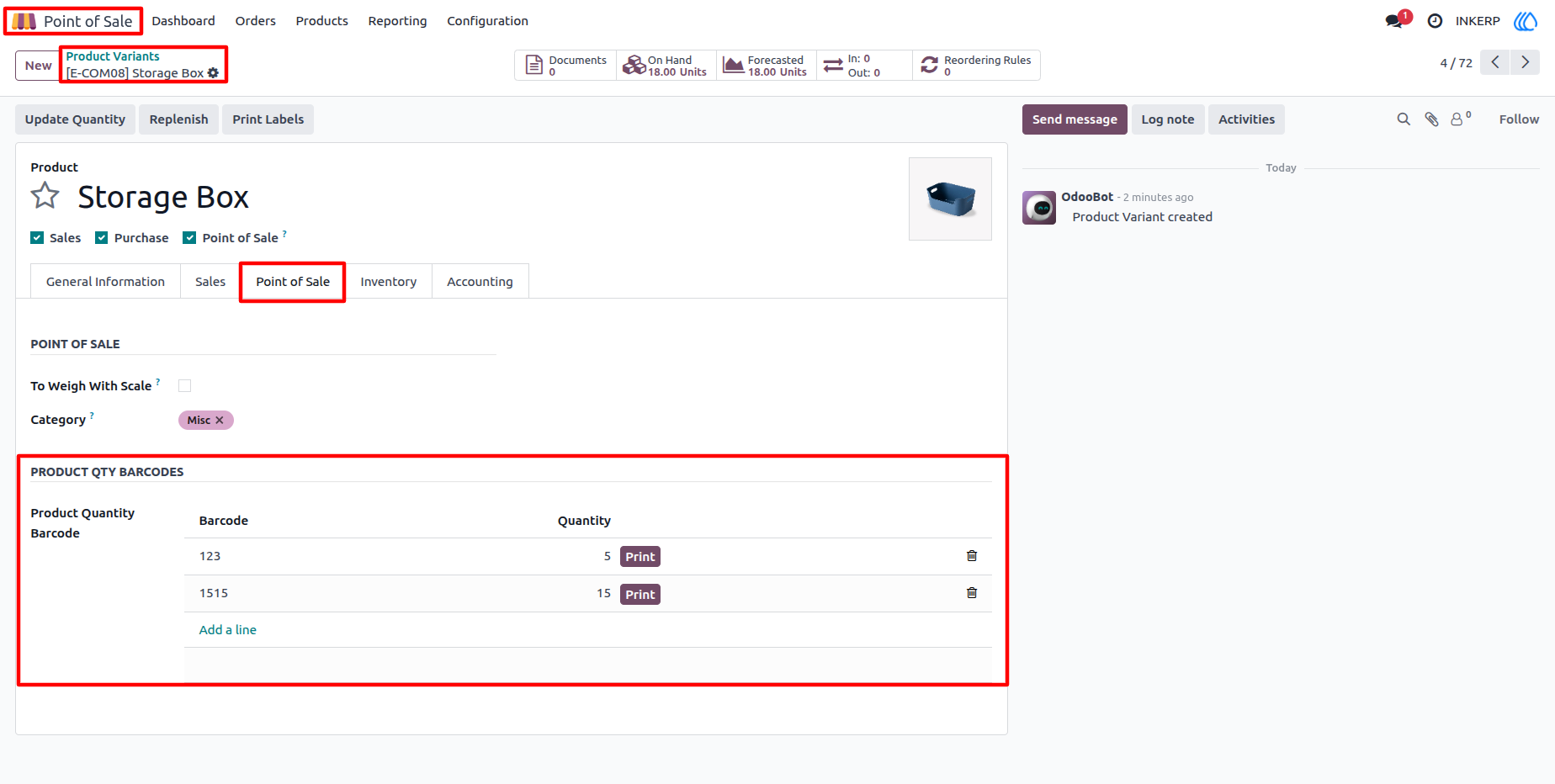
Task: Open the Products menu
Action: 321,21
